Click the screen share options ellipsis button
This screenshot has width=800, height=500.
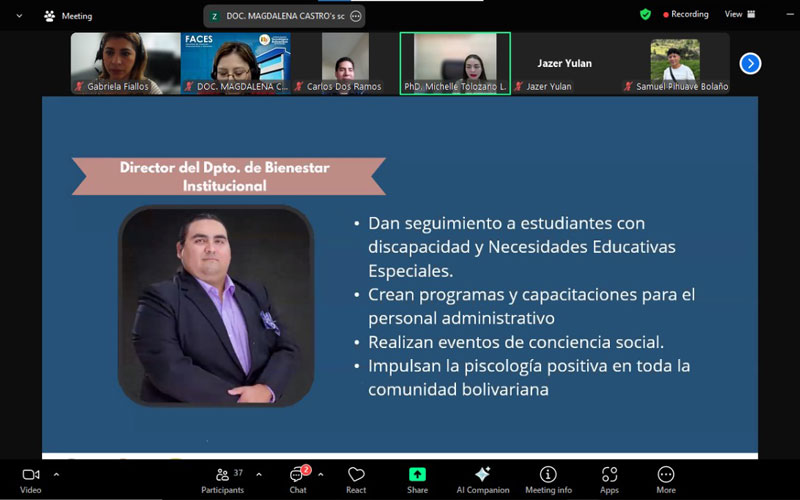(x=355, y=16)
